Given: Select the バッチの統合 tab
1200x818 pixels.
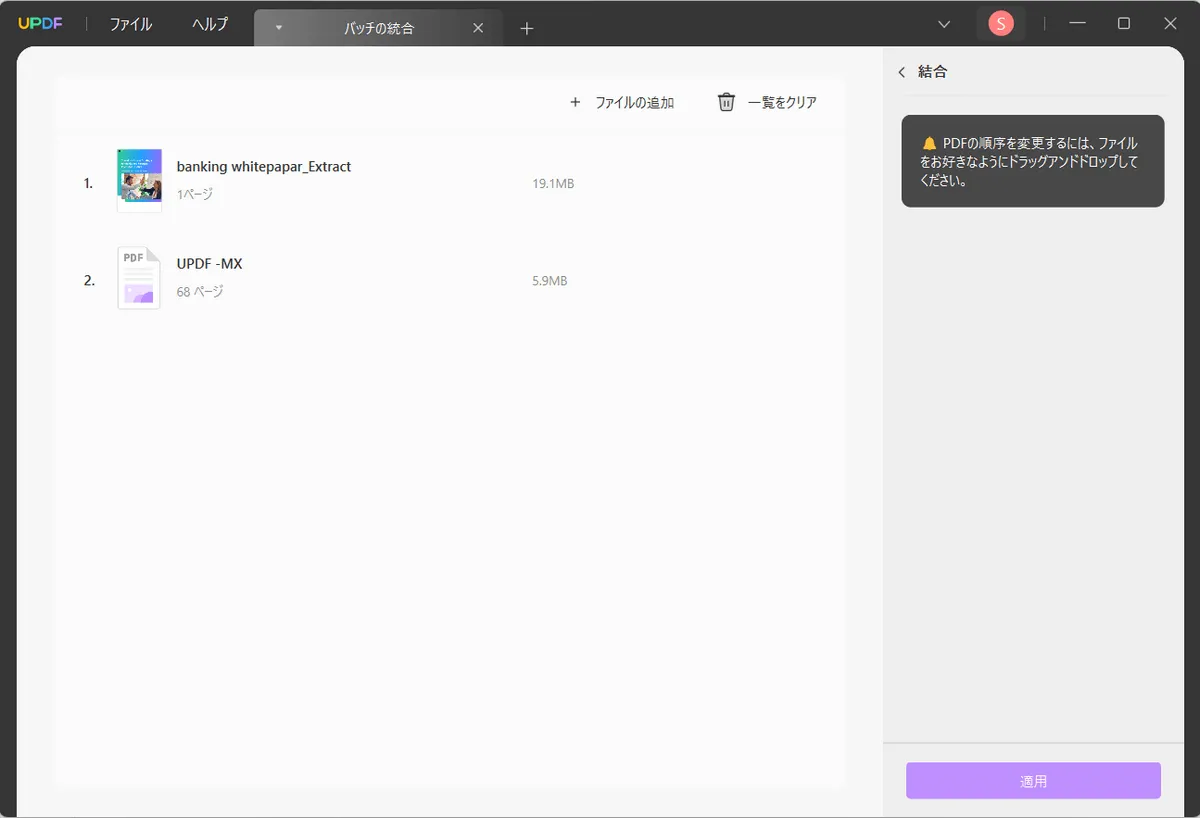Looking at the screenshot, I should 379,28.
